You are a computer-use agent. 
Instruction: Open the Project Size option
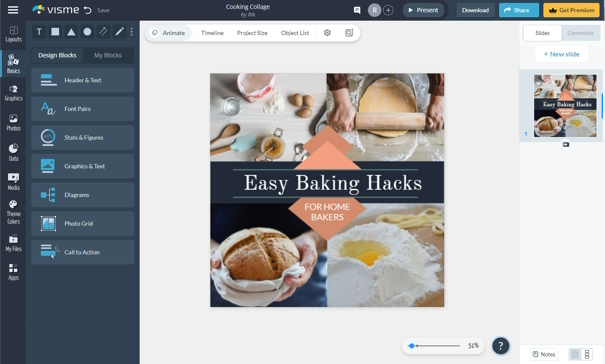point(252,33)
